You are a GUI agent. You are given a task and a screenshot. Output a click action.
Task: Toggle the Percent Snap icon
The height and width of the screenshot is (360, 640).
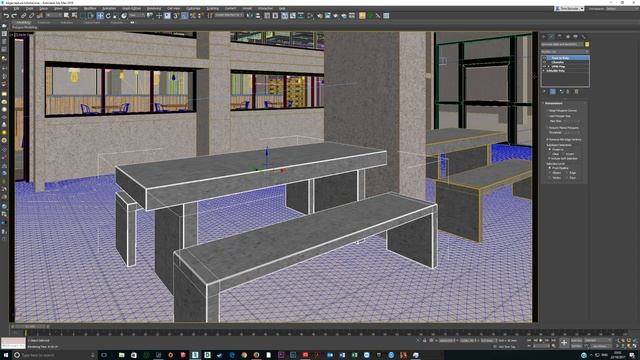(x=193, y=16)
